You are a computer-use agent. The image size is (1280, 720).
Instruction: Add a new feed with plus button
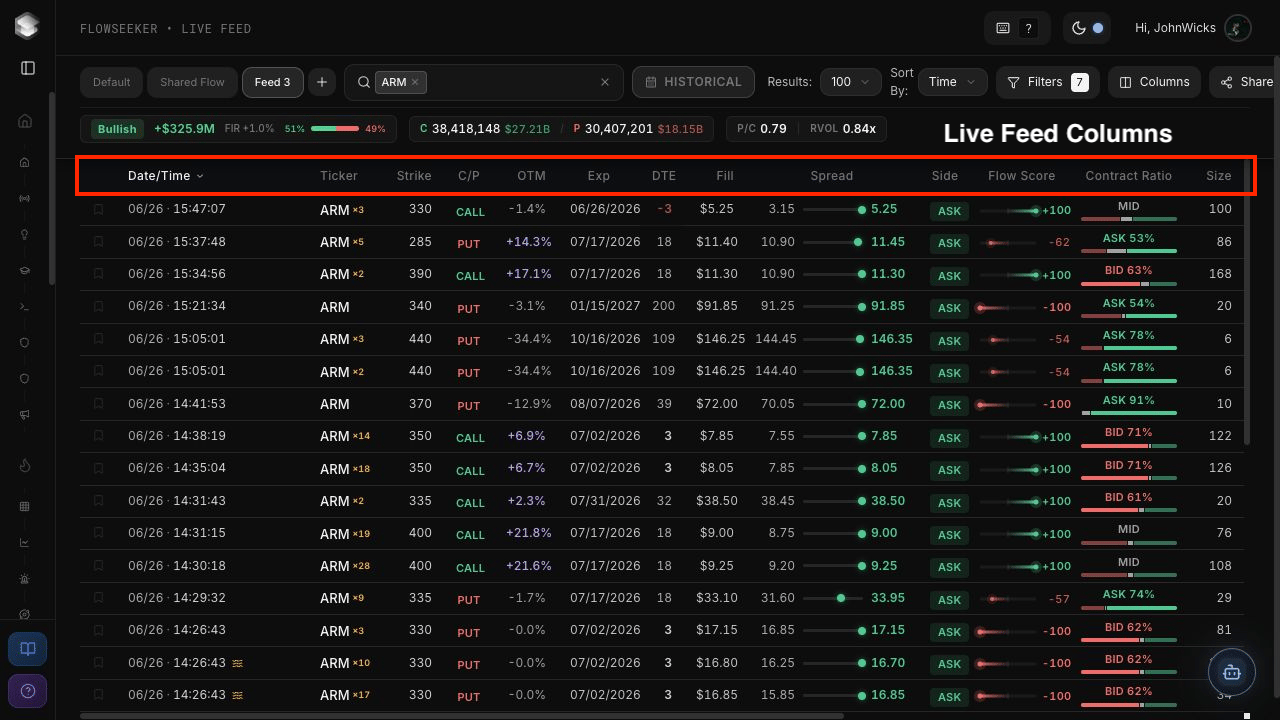(x=322, y=82)
